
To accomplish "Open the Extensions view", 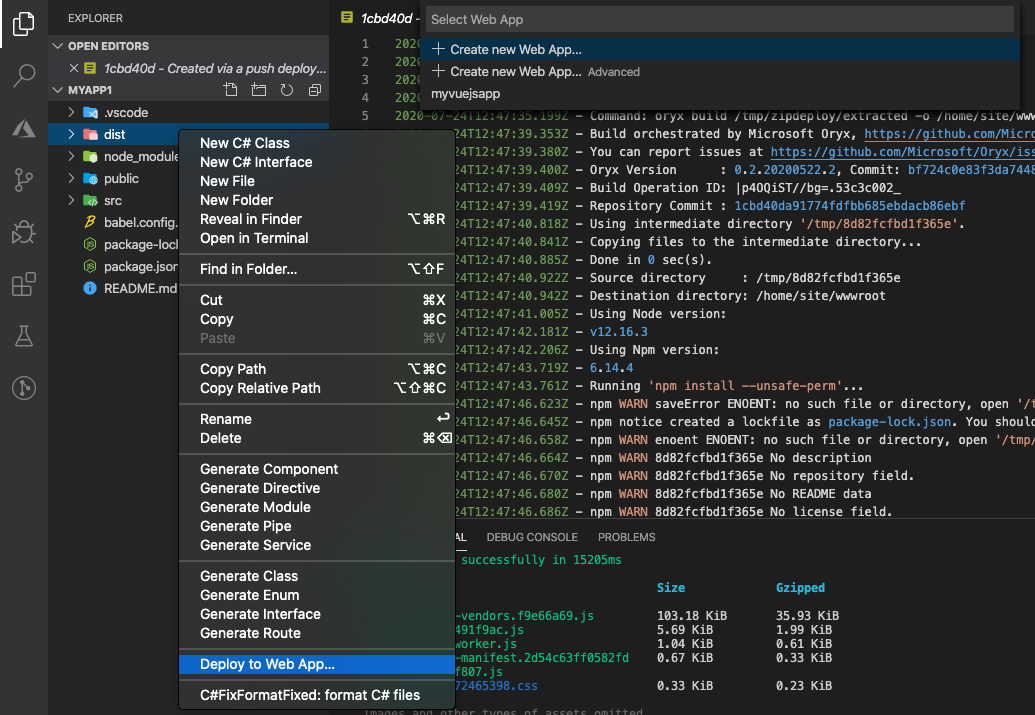I will (x=24, y=284).
